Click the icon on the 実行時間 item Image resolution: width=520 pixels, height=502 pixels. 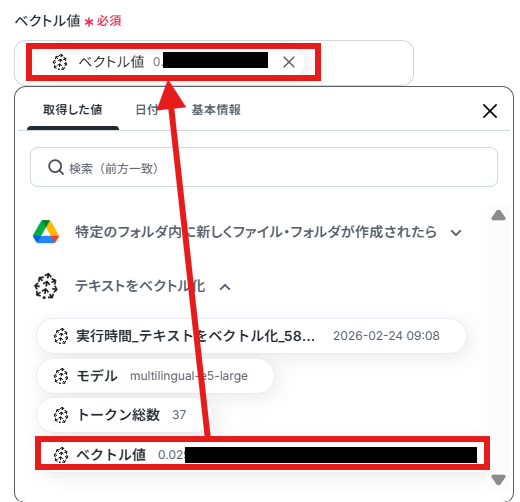(61, 336)
